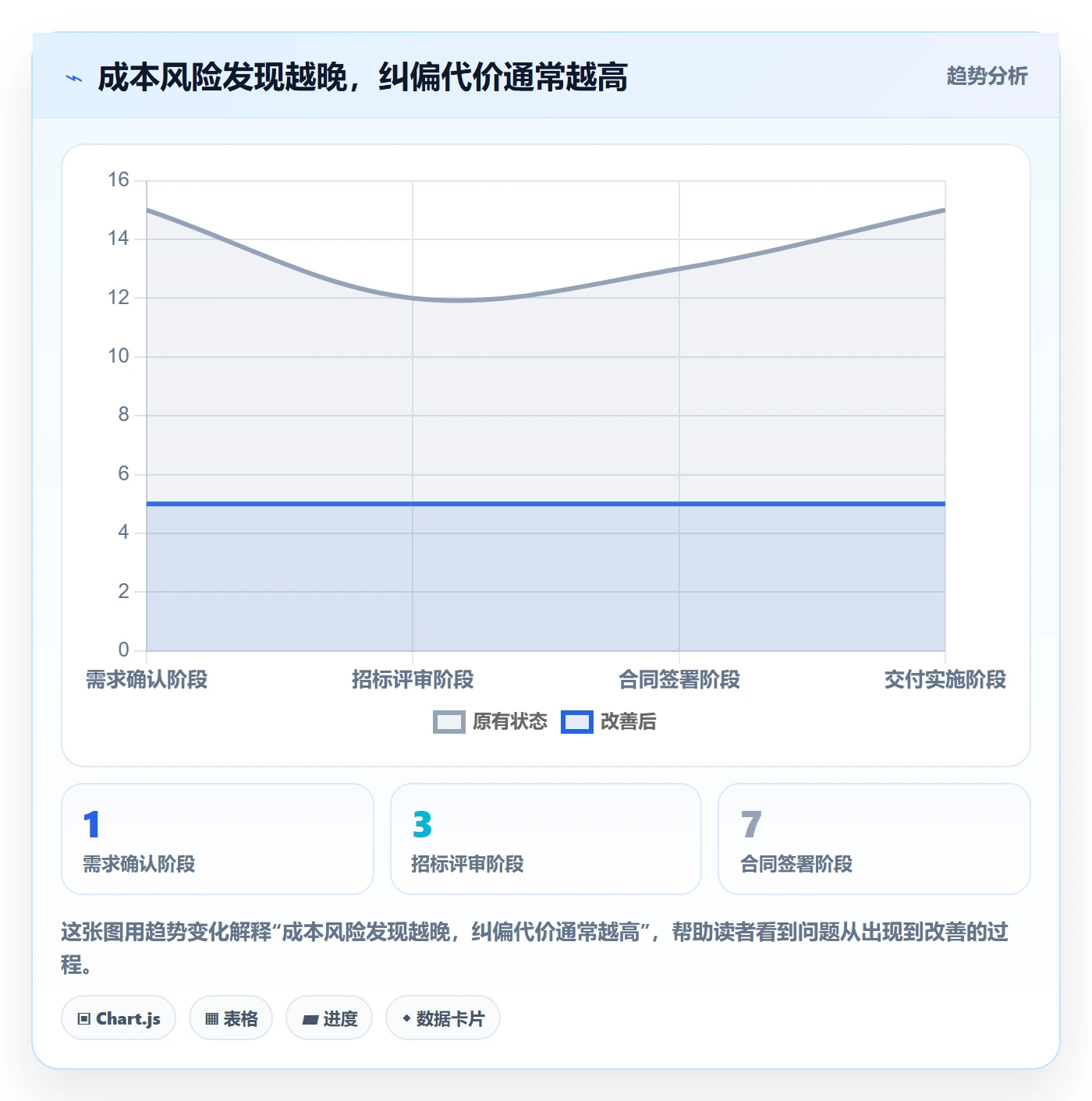Screen dimensions: 1092x1101
Task: Open the card showing number 7
Action: click(x=874, y=839)
